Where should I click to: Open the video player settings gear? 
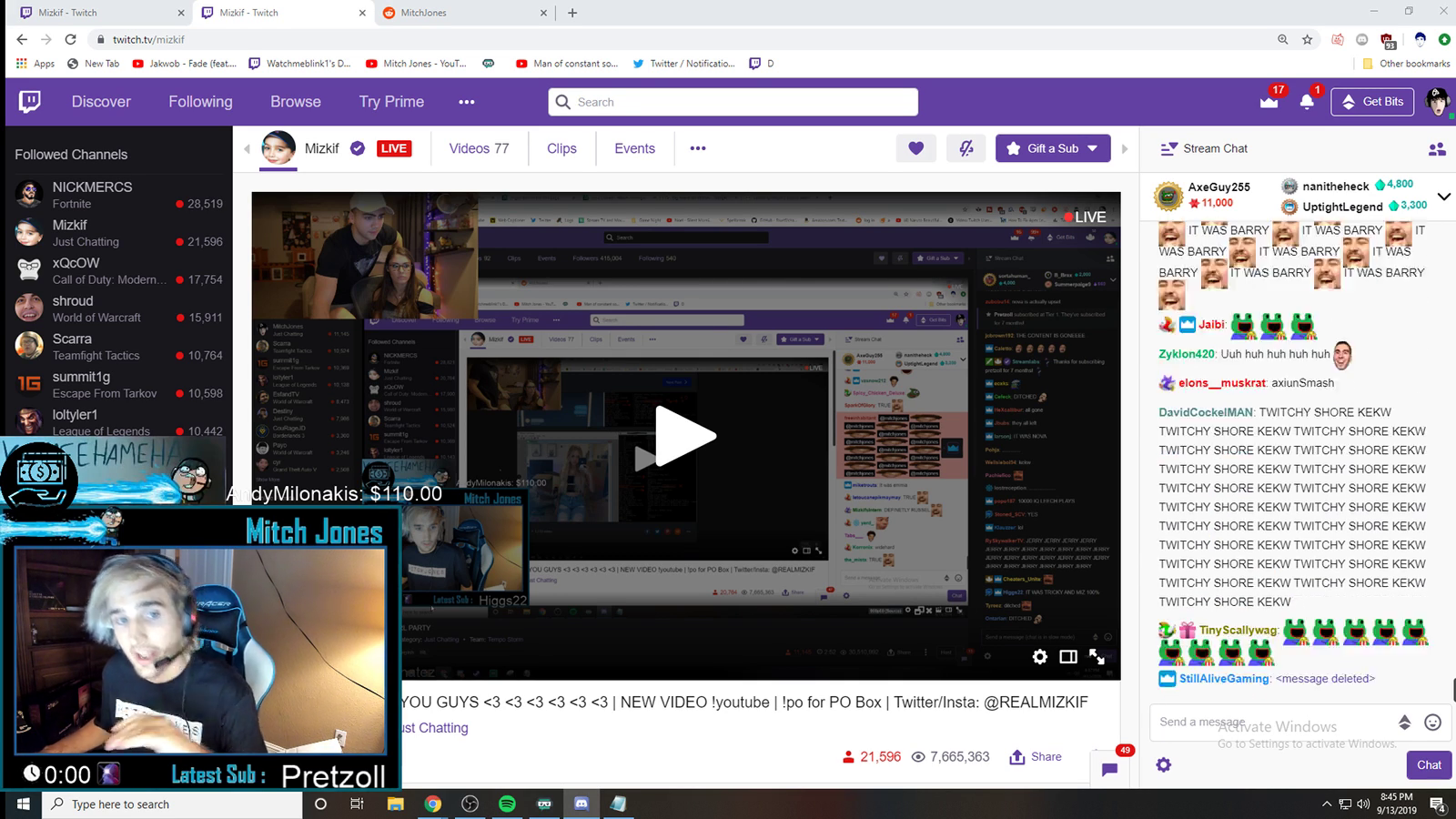tap(1039, 656)
